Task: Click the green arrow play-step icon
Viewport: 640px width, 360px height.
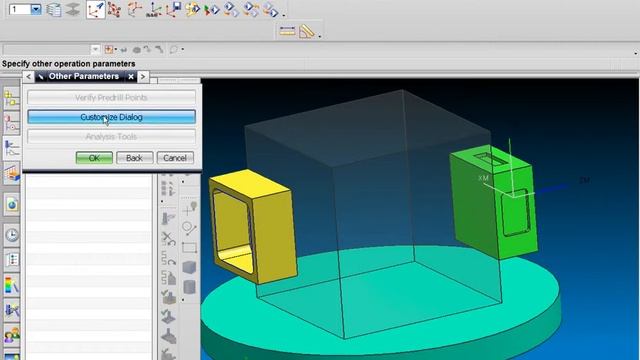Action: (x=212, y=10)
